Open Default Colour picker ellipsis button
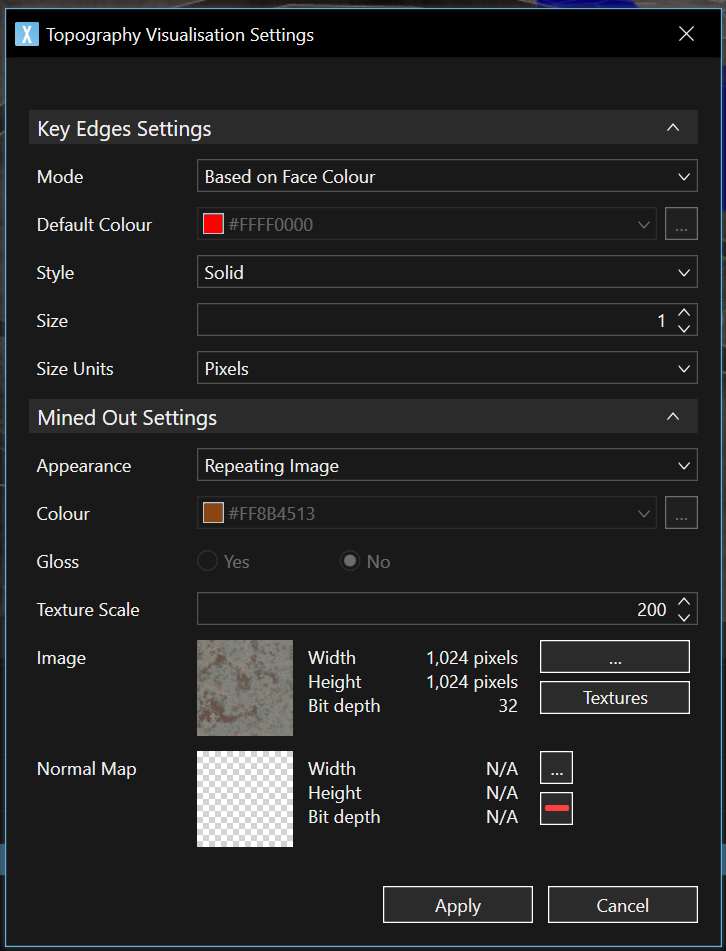 pos(681,225)
